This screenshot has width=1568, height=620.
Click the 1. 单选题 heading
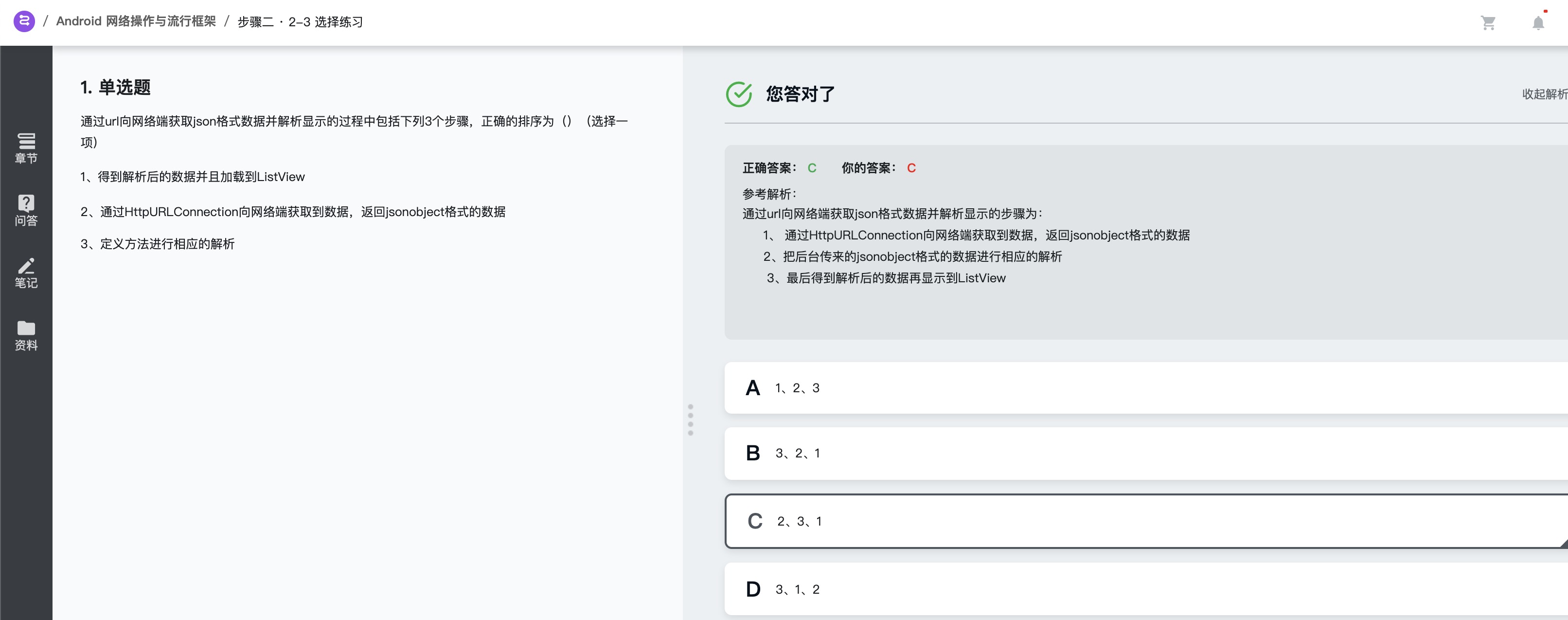pos(115,87)
